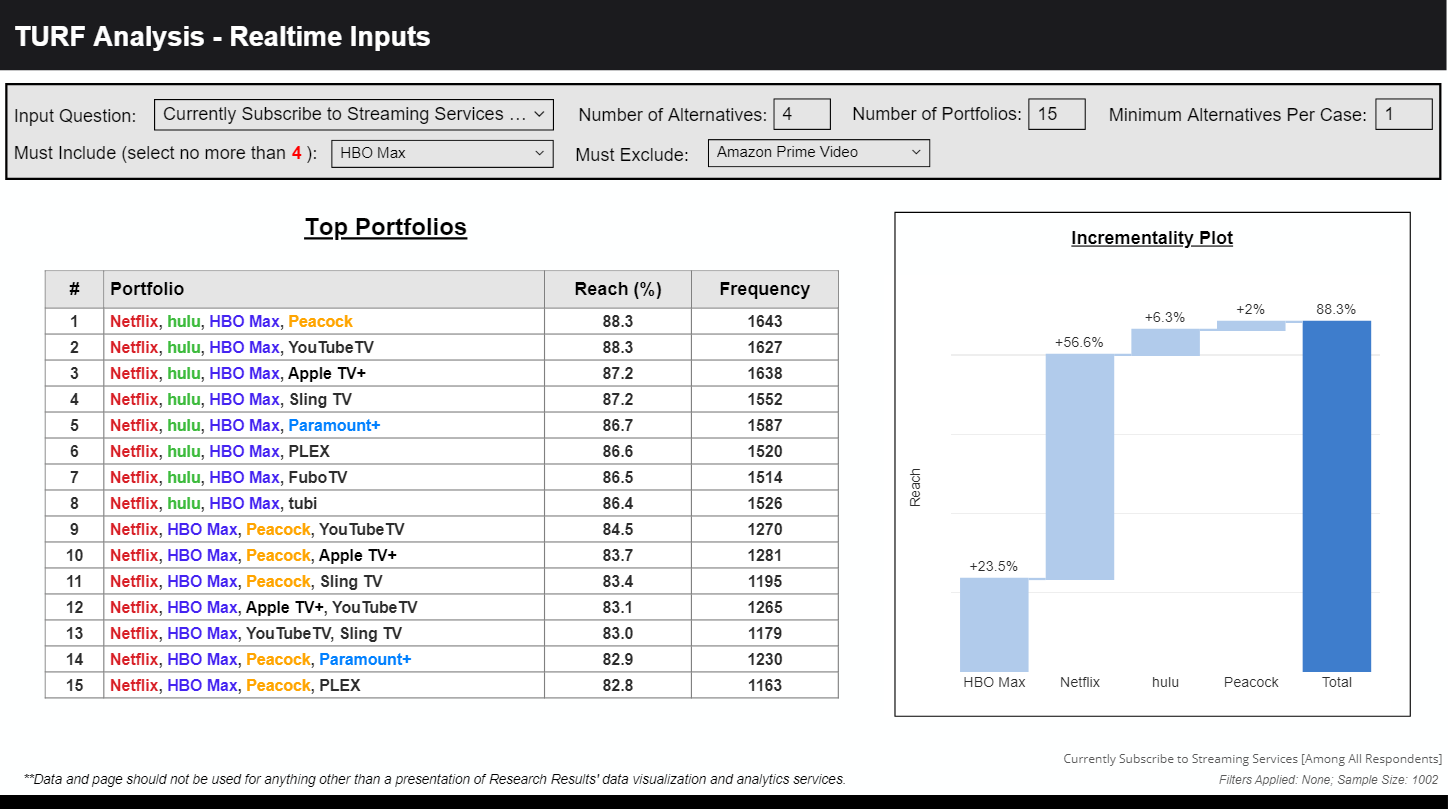This screenshot has width=1448, height=809.
Task: Open the Input Question dropdown
Action: coord(354,115)
